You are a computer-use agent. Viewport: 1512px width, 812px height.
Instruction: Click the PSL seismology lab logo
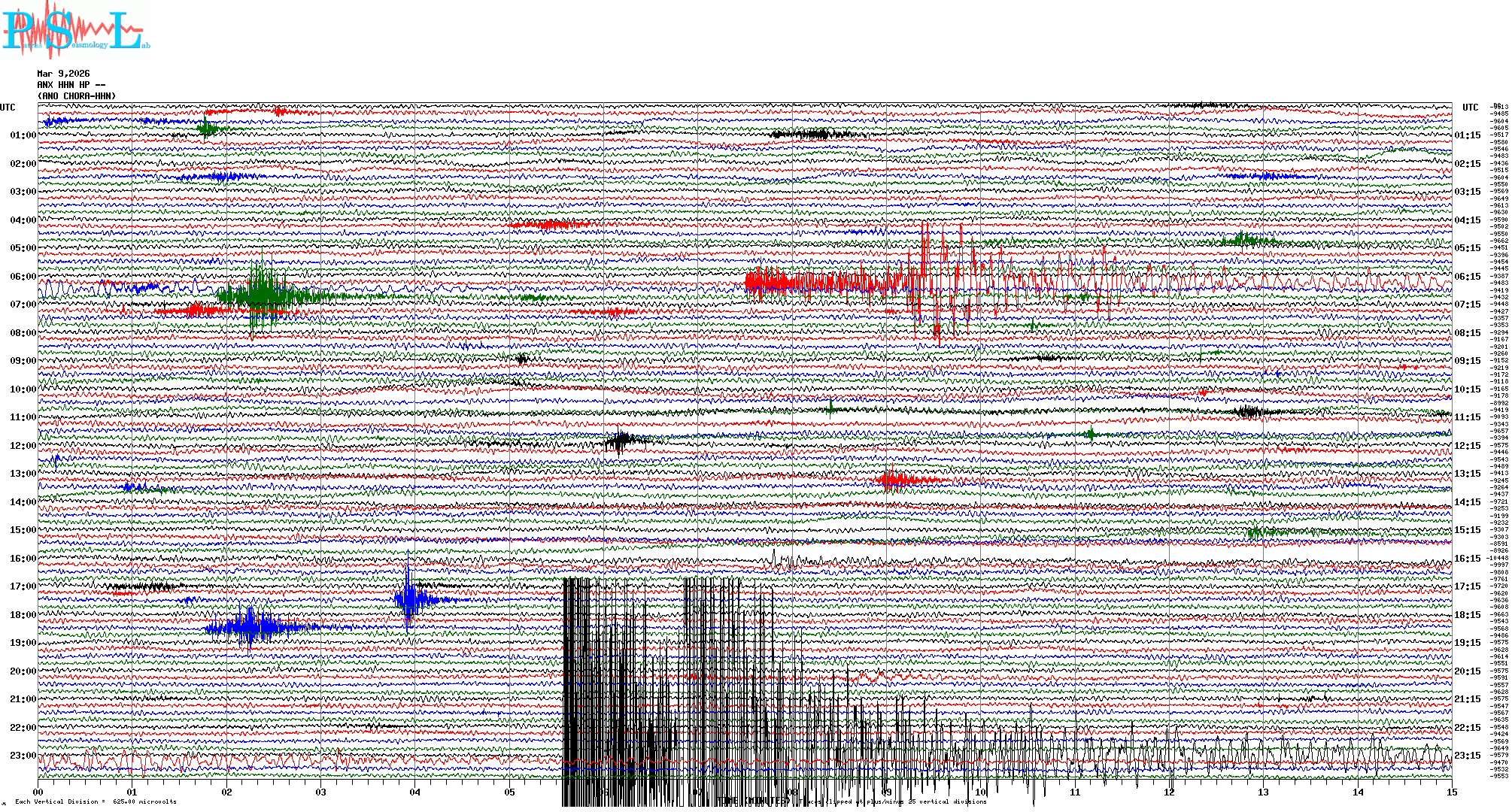tap(75, 30)
